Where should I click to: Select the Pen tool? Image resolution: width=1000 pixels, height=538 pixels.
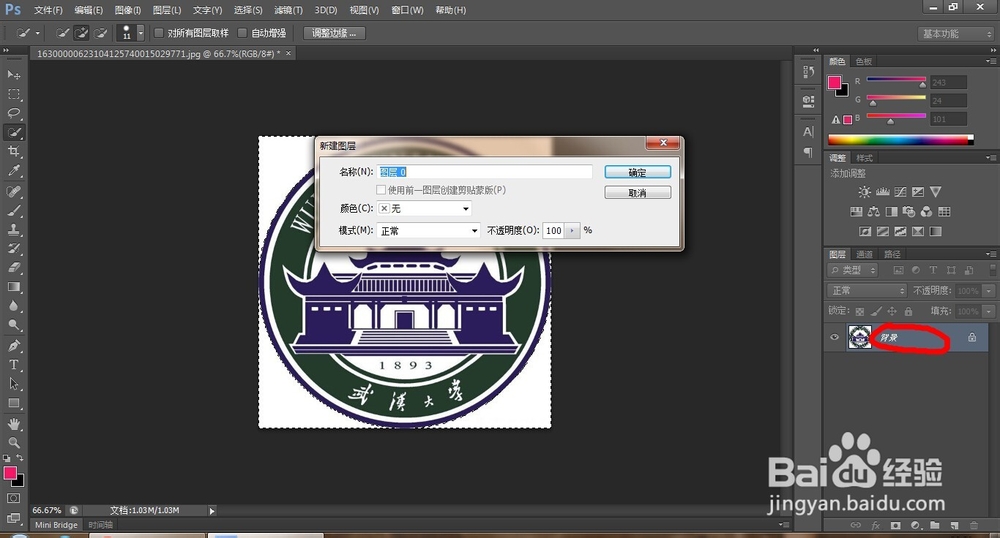click(13, 345)
